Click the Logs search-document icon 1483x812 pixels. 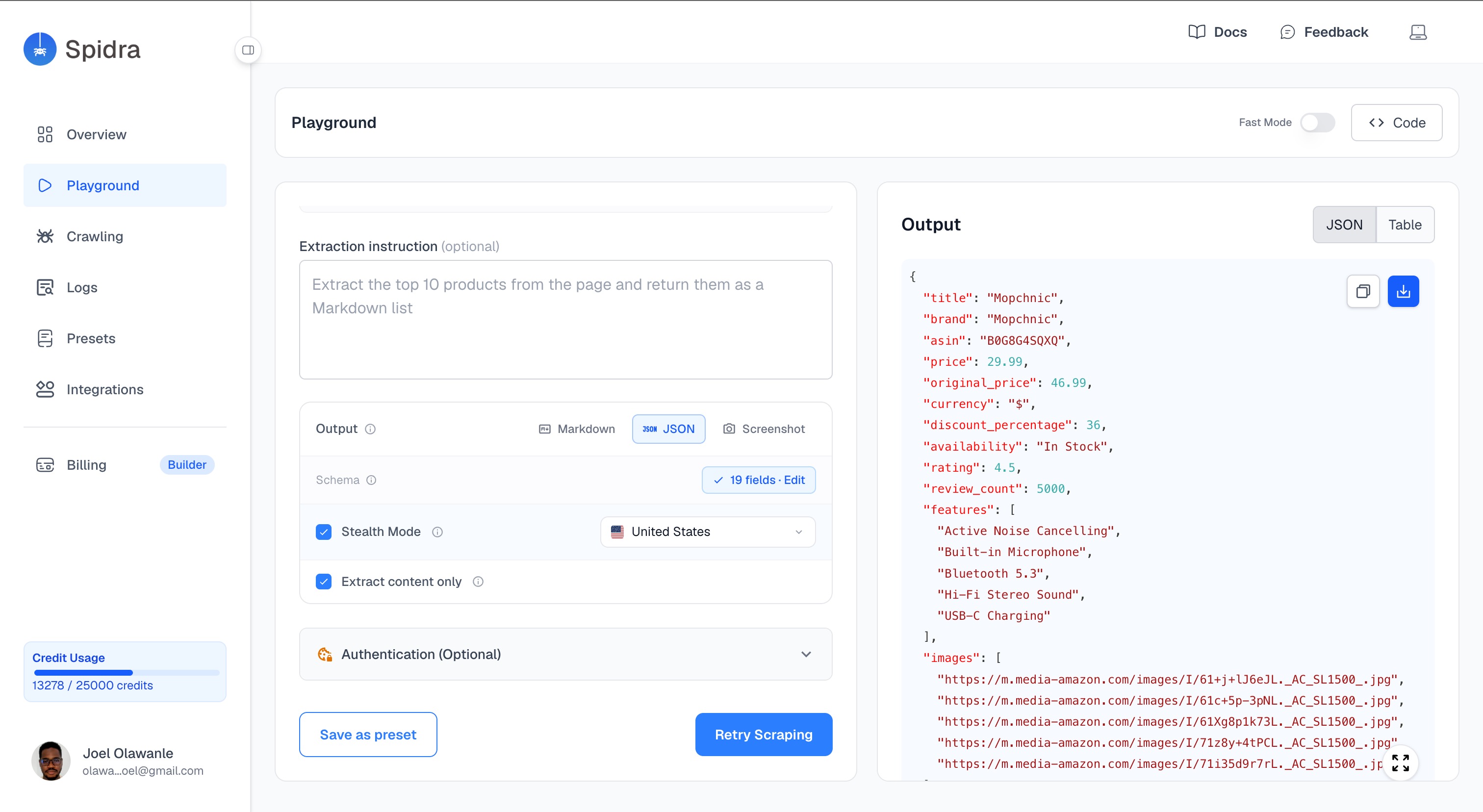pyautogui.click(x=45, y=287)
